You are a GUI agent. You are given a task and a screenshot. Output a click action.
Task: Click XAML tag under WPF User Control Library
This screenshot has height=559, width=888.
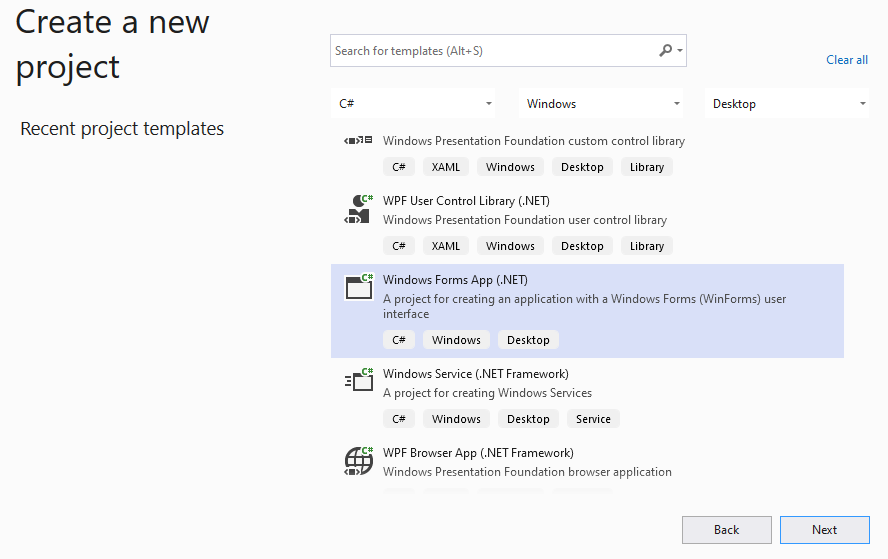446,246
